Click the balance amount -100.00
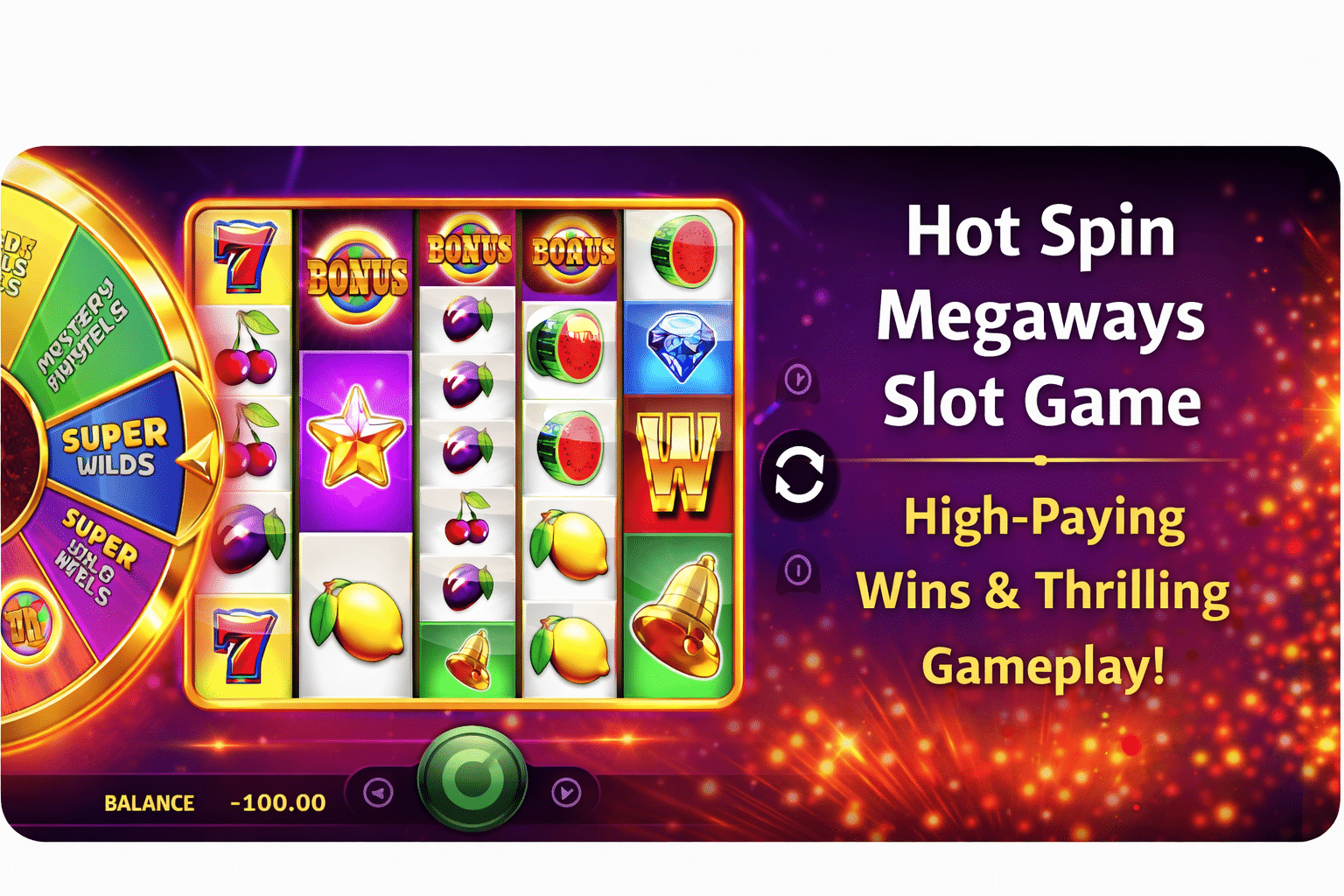1344x896 pixels. [x=278, y=802]
